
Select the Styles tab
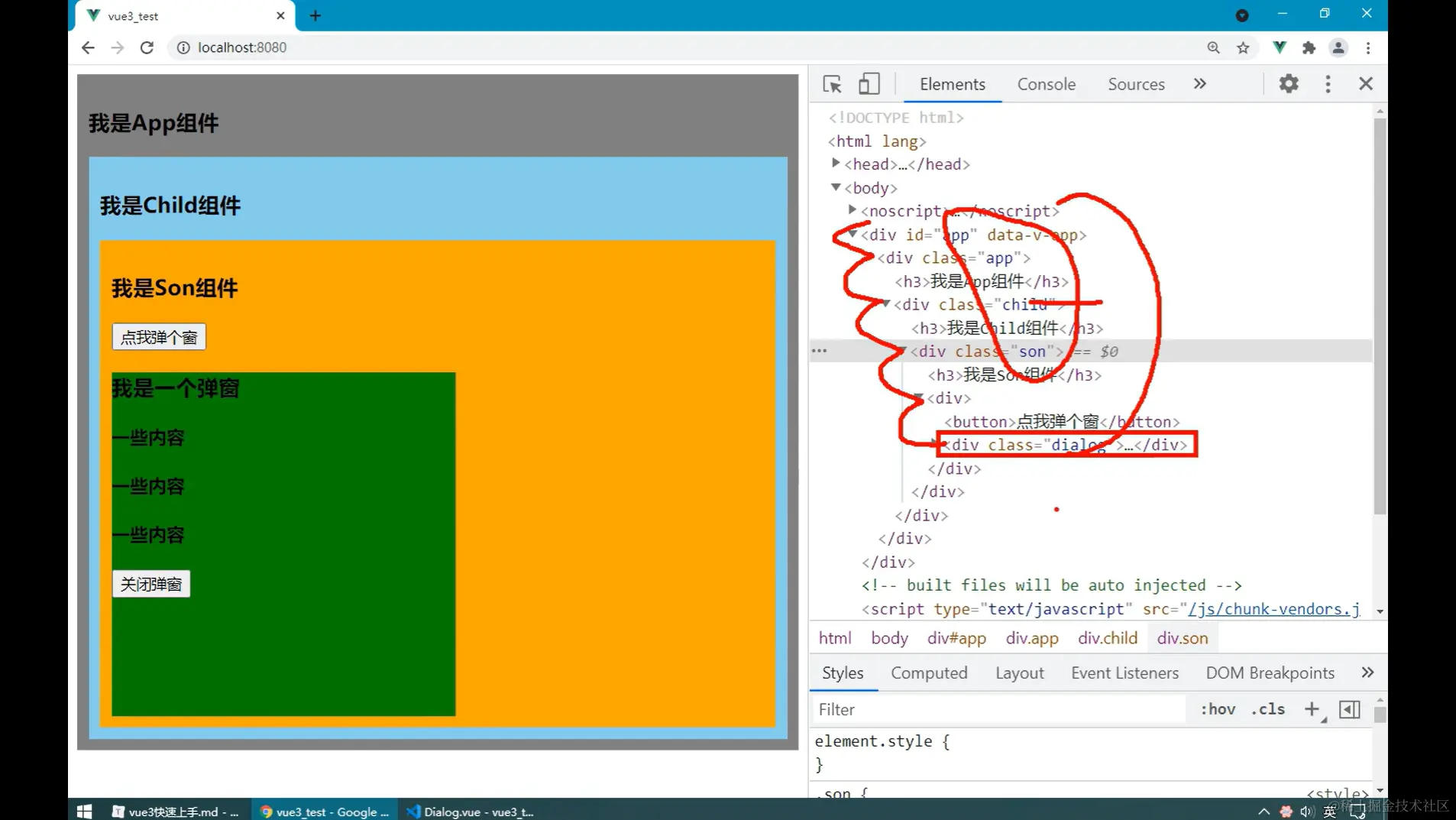843,673
